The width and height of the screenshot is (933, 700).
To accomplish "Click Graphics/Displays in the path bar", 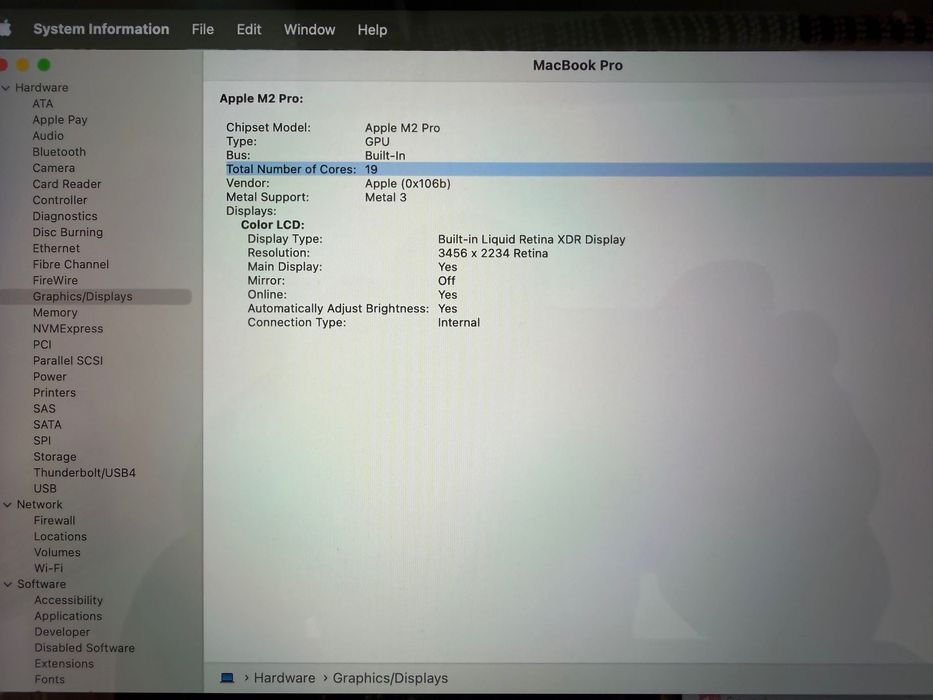I will pyautogui.click(x=390, y=678).
